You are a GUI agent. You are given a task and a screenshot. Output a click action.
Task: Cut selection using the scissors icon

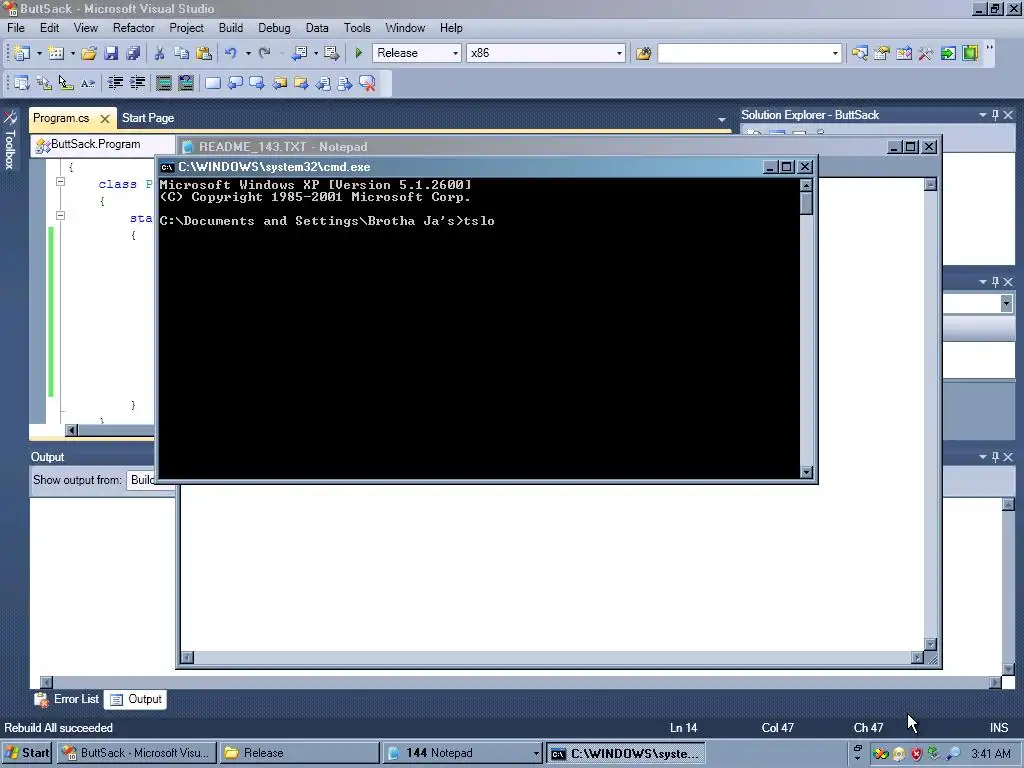pos(159,53)
